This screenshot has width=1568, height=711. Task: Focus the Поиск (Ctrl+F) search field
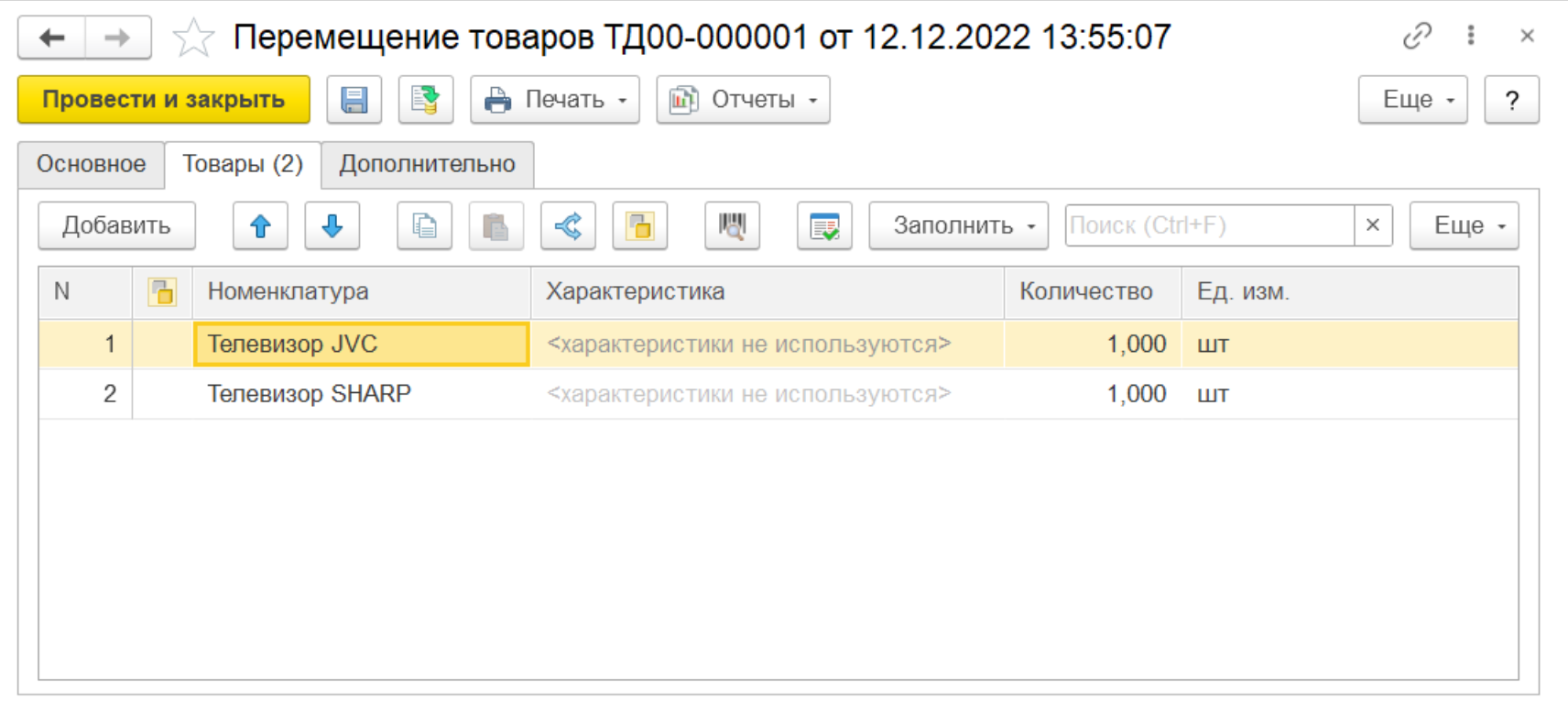coord(1208,226)
